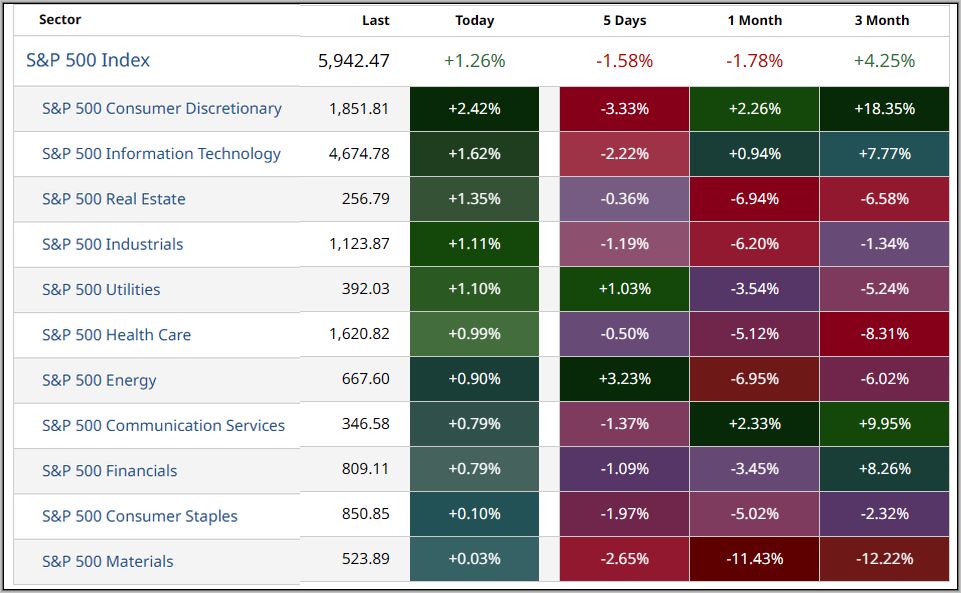Click the Last column header
The height and width of the screenshot is (593, 961).
(376, 20)
